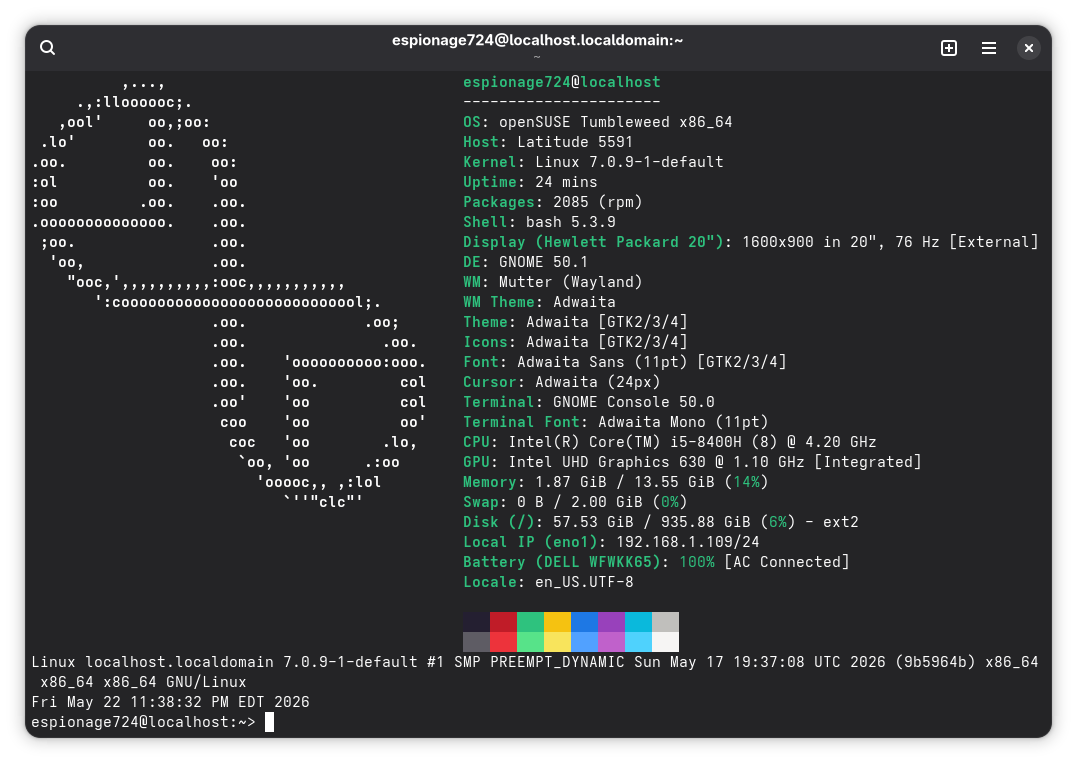Screen dimensions: 1077x763
Task: Click the OS line openSUSE Tumbleweed x86_64
Action: tap(598, 122)
